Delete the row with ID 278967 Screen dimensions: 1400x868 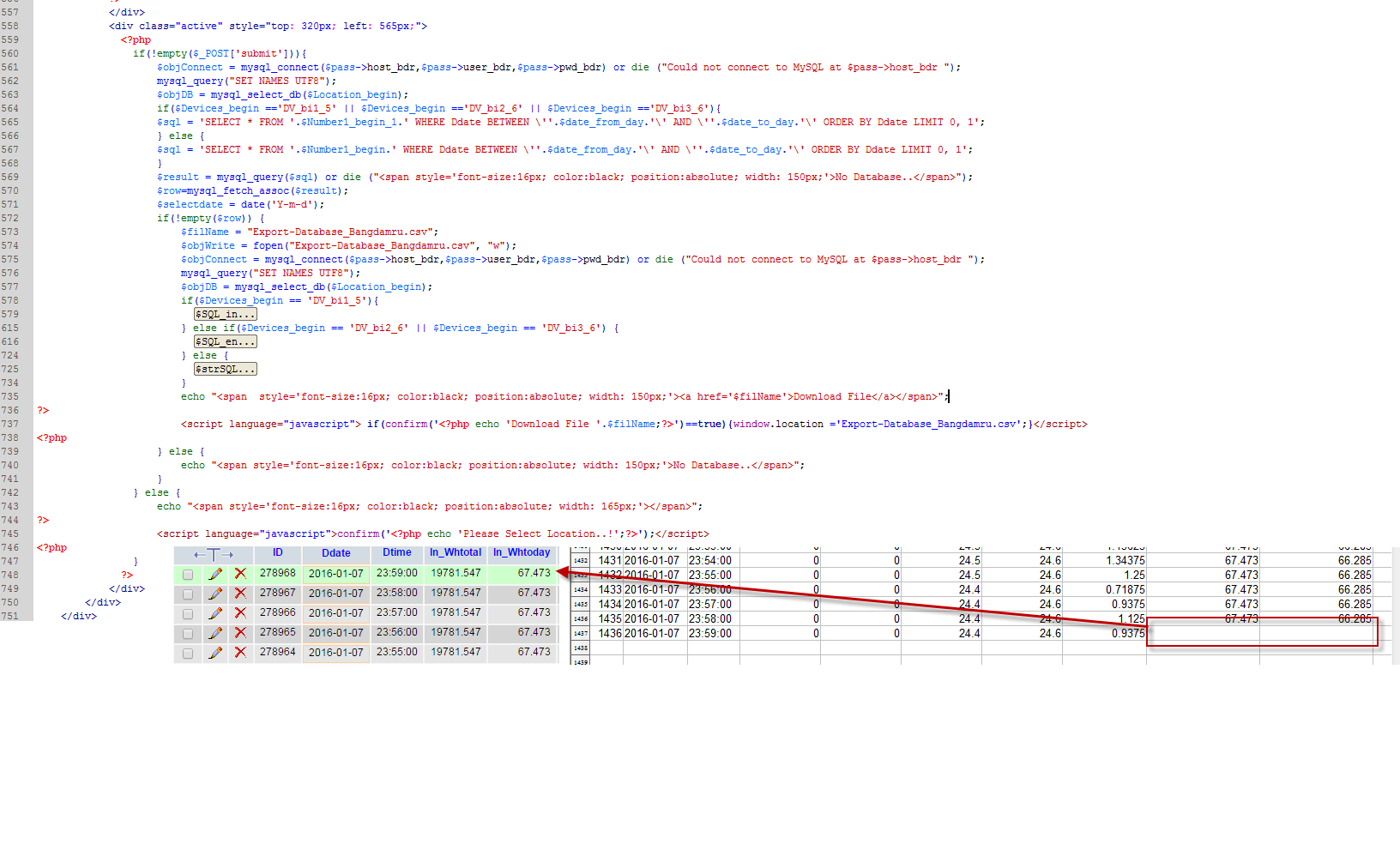(241, 594)
